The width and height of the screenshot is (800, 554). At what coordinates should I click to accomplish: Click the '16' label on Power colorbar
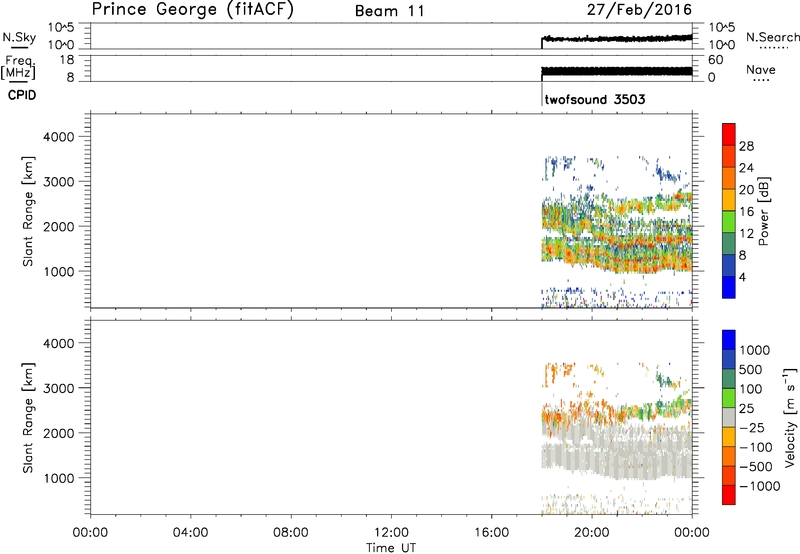pos(746,212)
